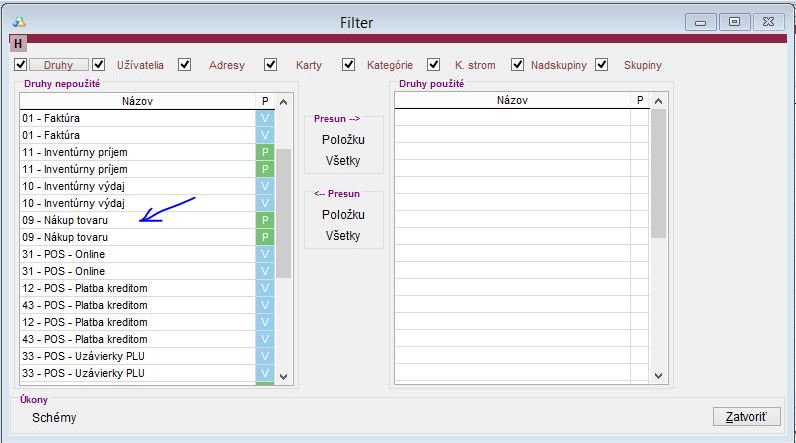
Task: Click green P badge on first Nákup tovaru row
Action: coord(265,220)
